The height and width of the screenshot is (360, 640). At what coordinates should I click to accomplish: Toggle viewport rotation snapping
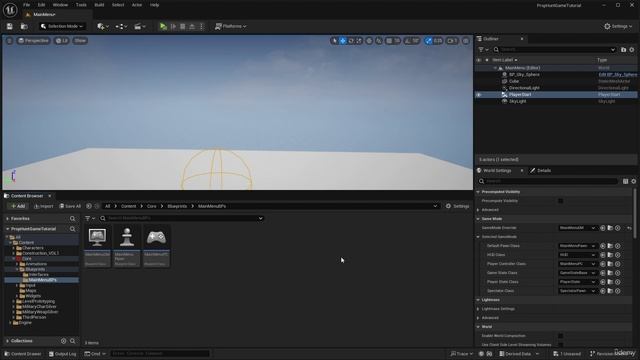(x=408, y=41)
